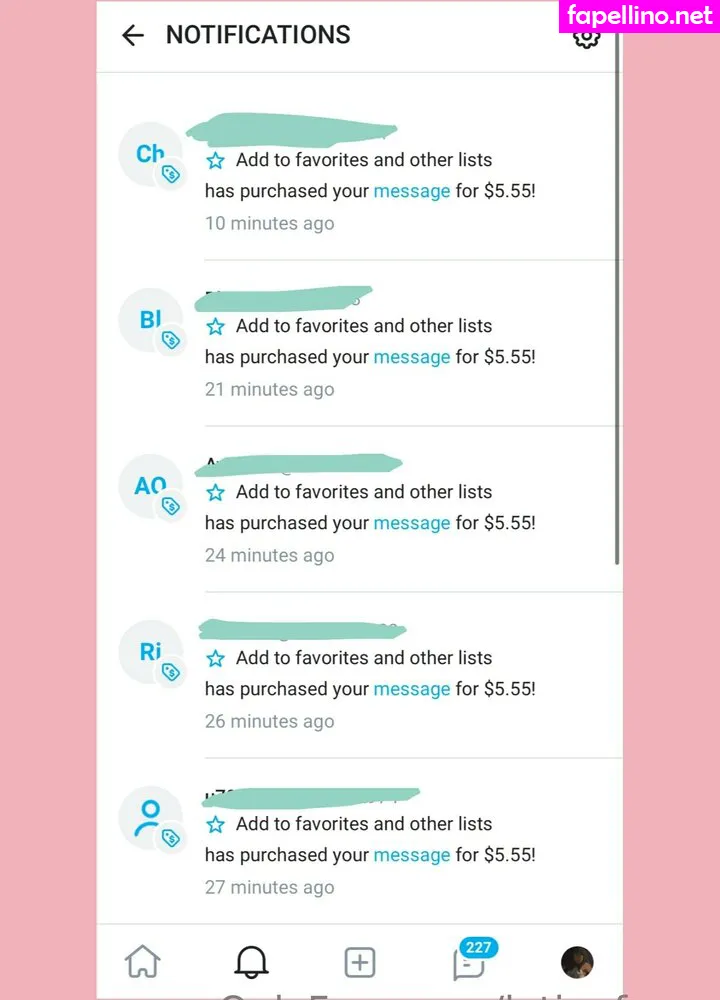Screen dimensions: 720x1000
Task: Select the bell notifications tab
Action: (251, 962)
